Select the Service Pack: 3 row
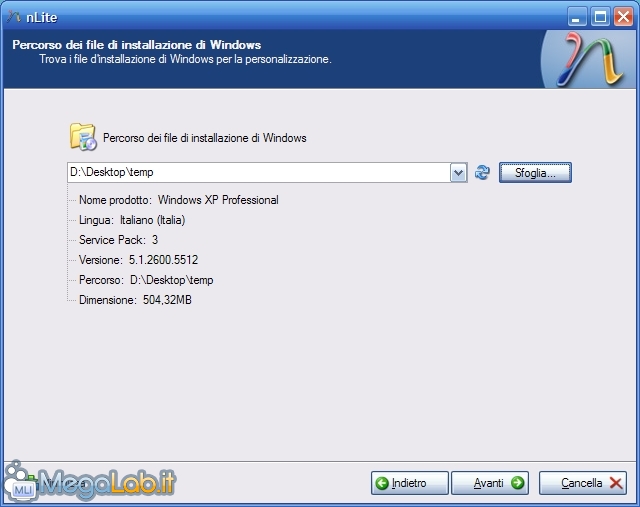The height and width of the screenshot is (507, 640). [118, 240]
